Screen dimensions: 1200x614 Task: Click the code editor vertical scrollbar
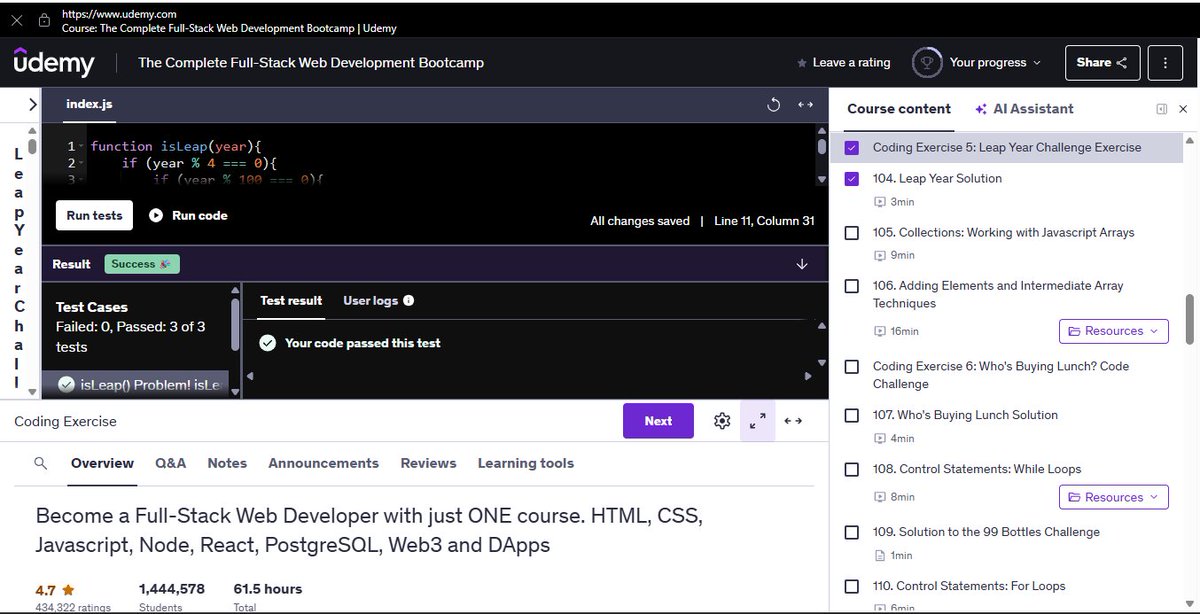pos(822,146)
